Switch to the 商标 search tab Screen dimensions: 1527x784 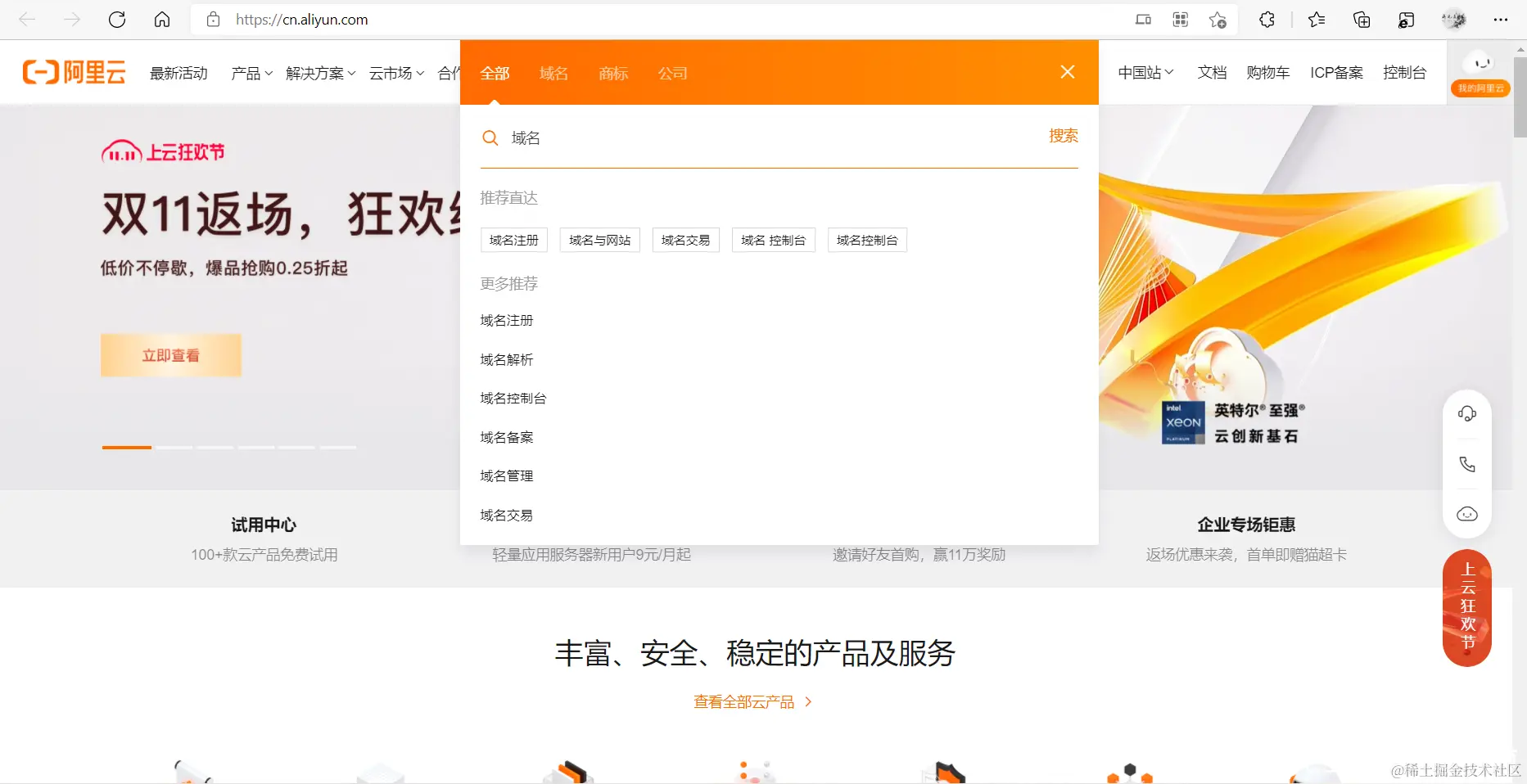[x=612, y=73]
